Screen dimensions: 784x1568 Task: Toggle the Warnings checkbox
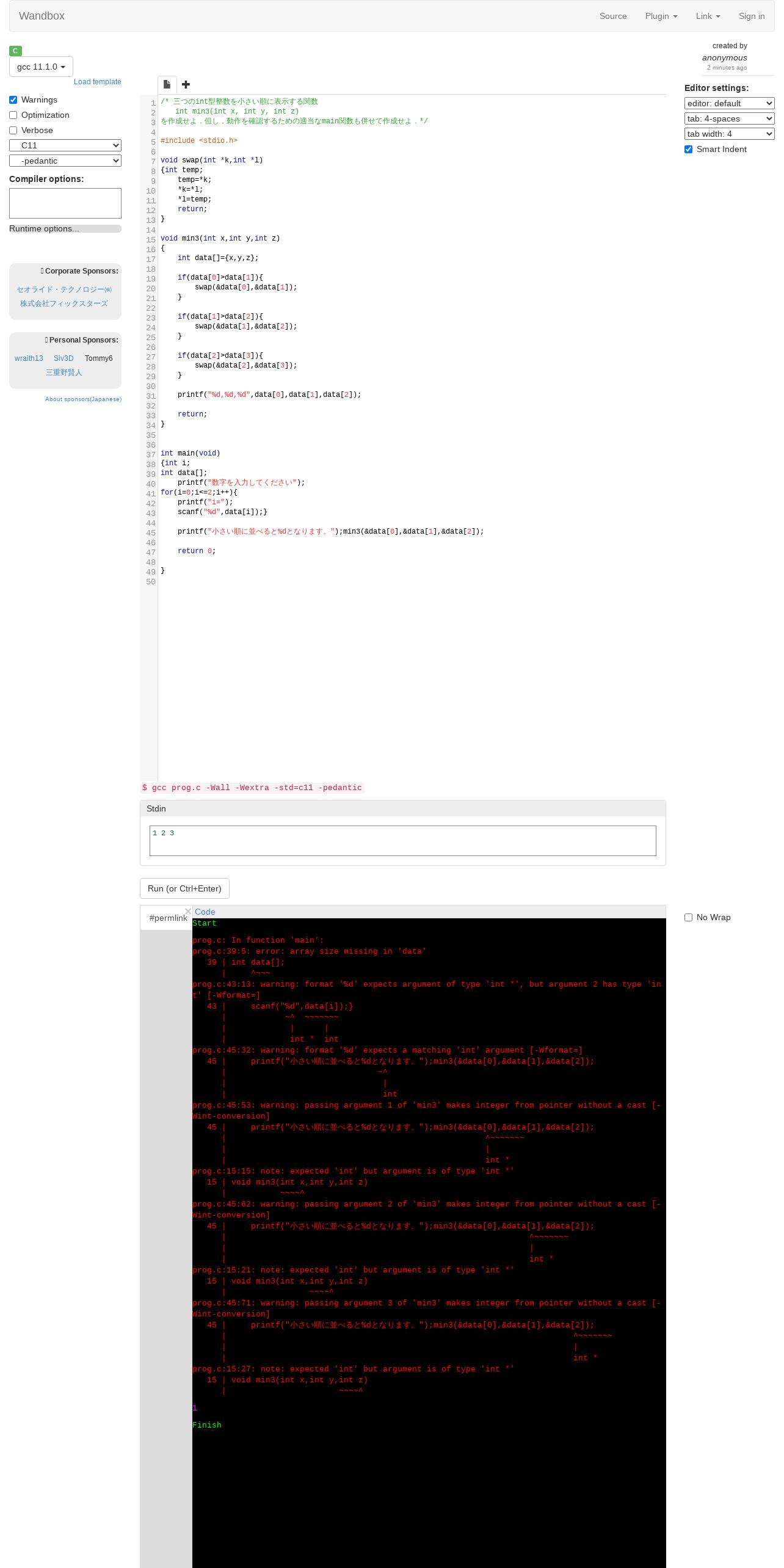click(13, 100)
